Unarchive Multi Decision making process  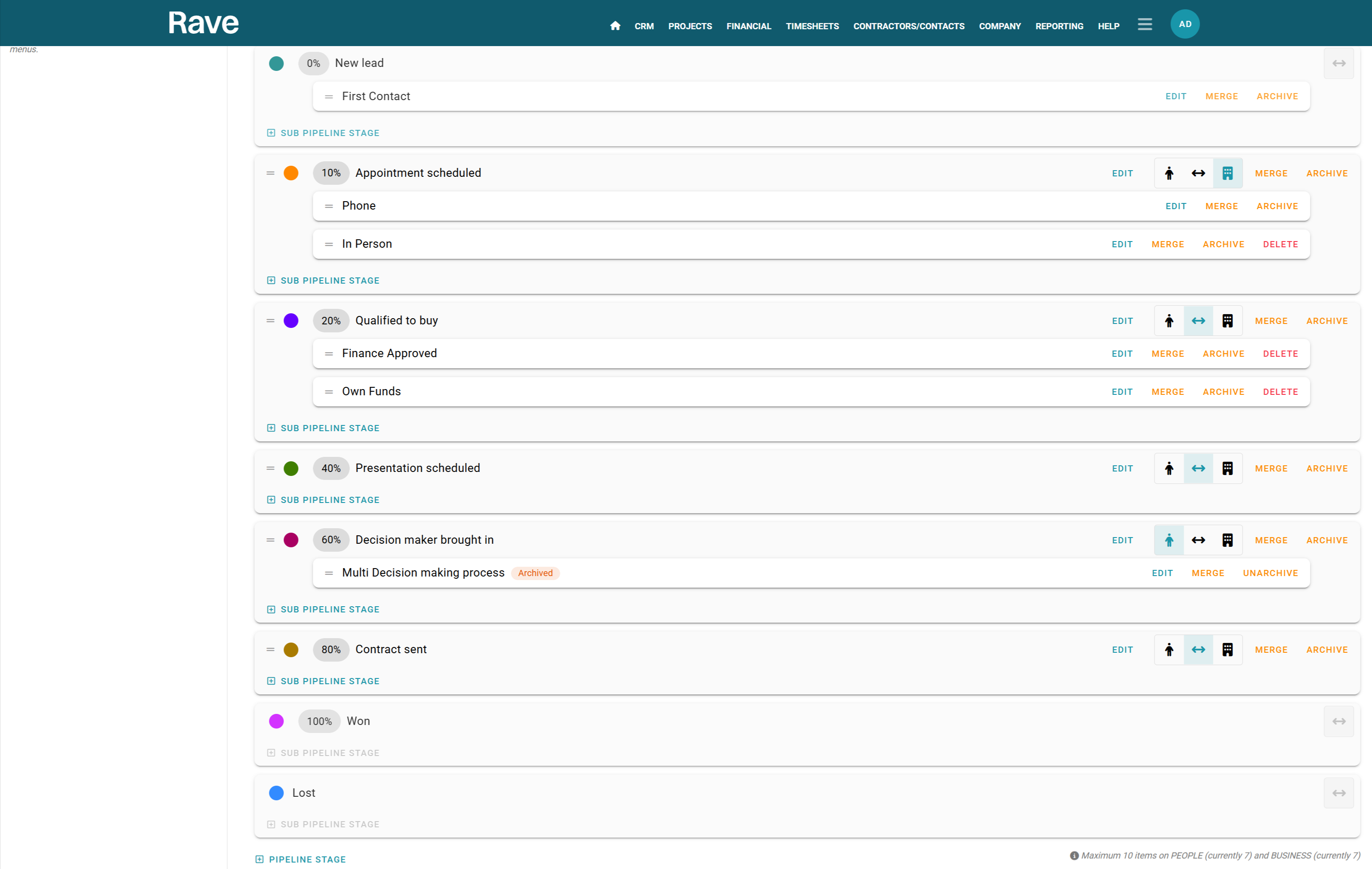1270,573
